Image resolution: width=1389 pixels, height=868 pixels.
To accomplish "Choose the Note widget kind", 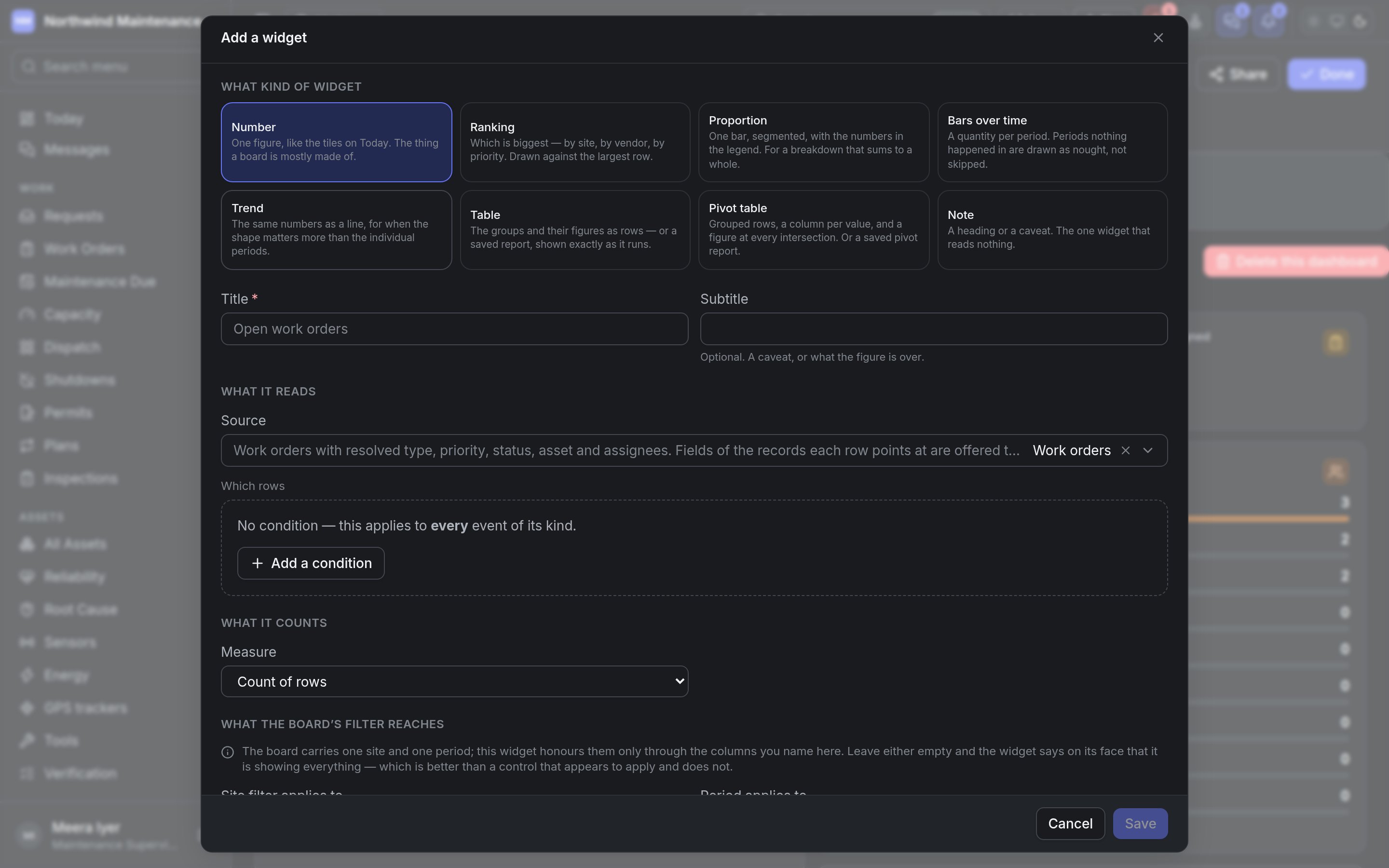I will pos(1052,230).
